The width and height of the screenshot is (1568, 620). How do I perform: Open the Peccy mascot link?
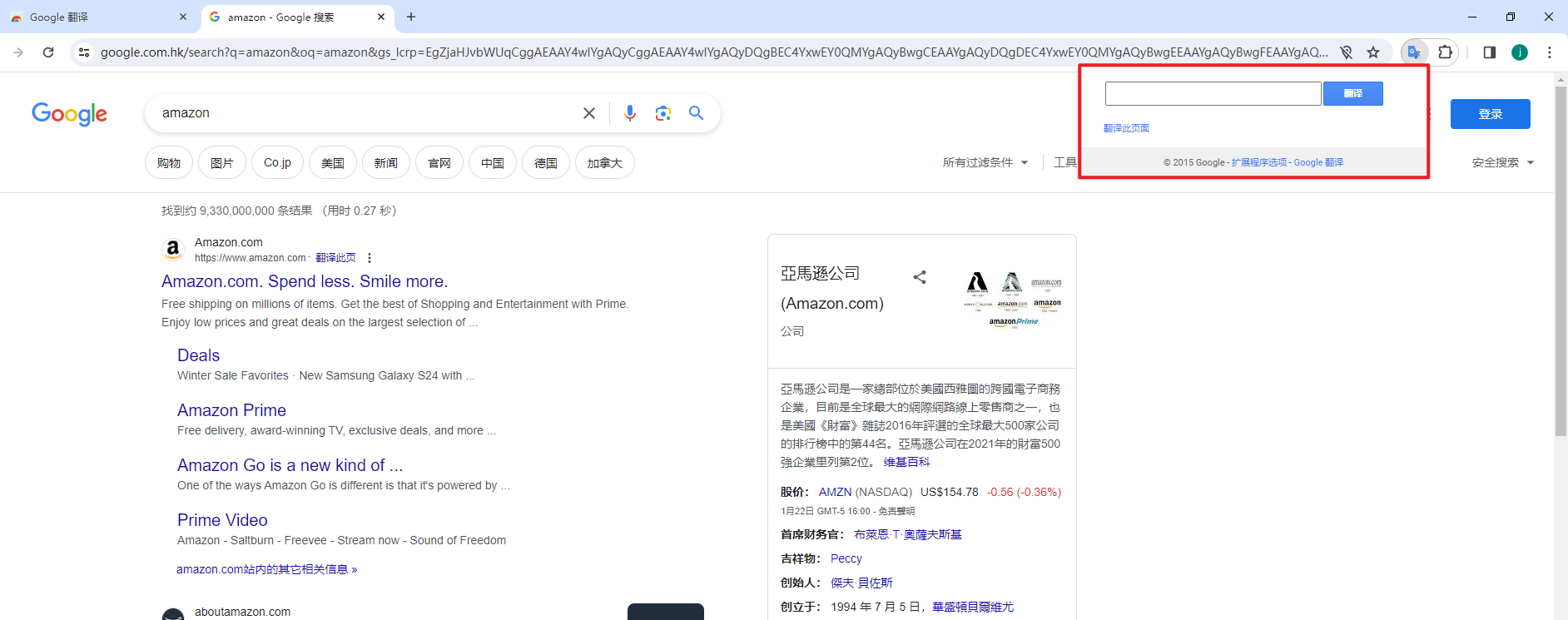pyautogui.click(x=846, y=558)
